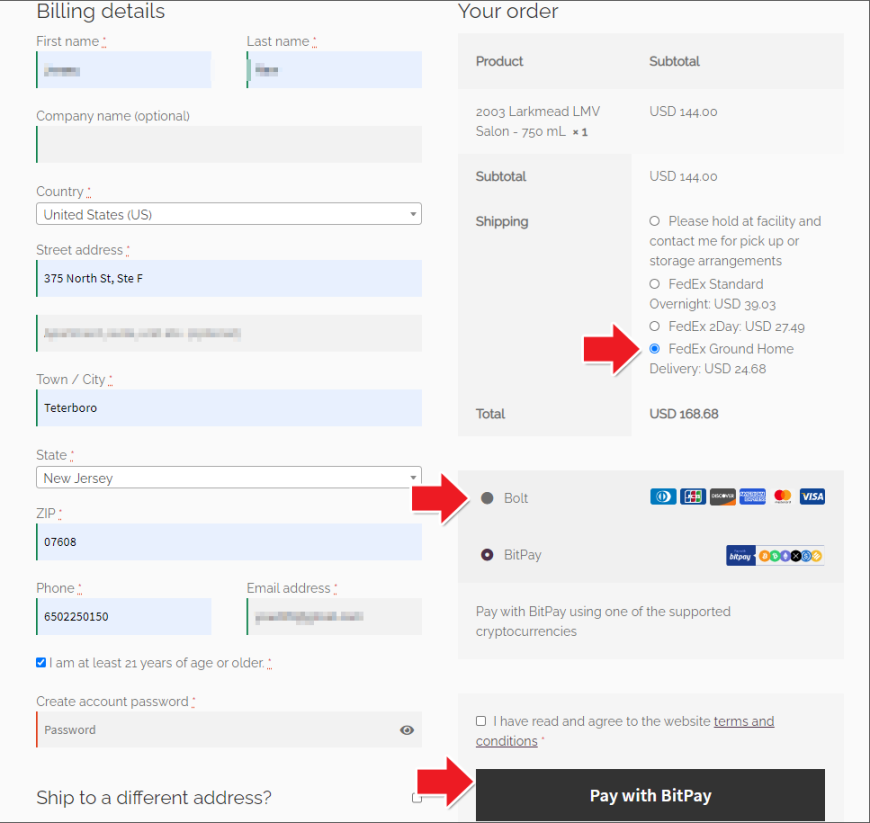Click the American Express card icon
870x823 pixels.
(x=752, y=496)
